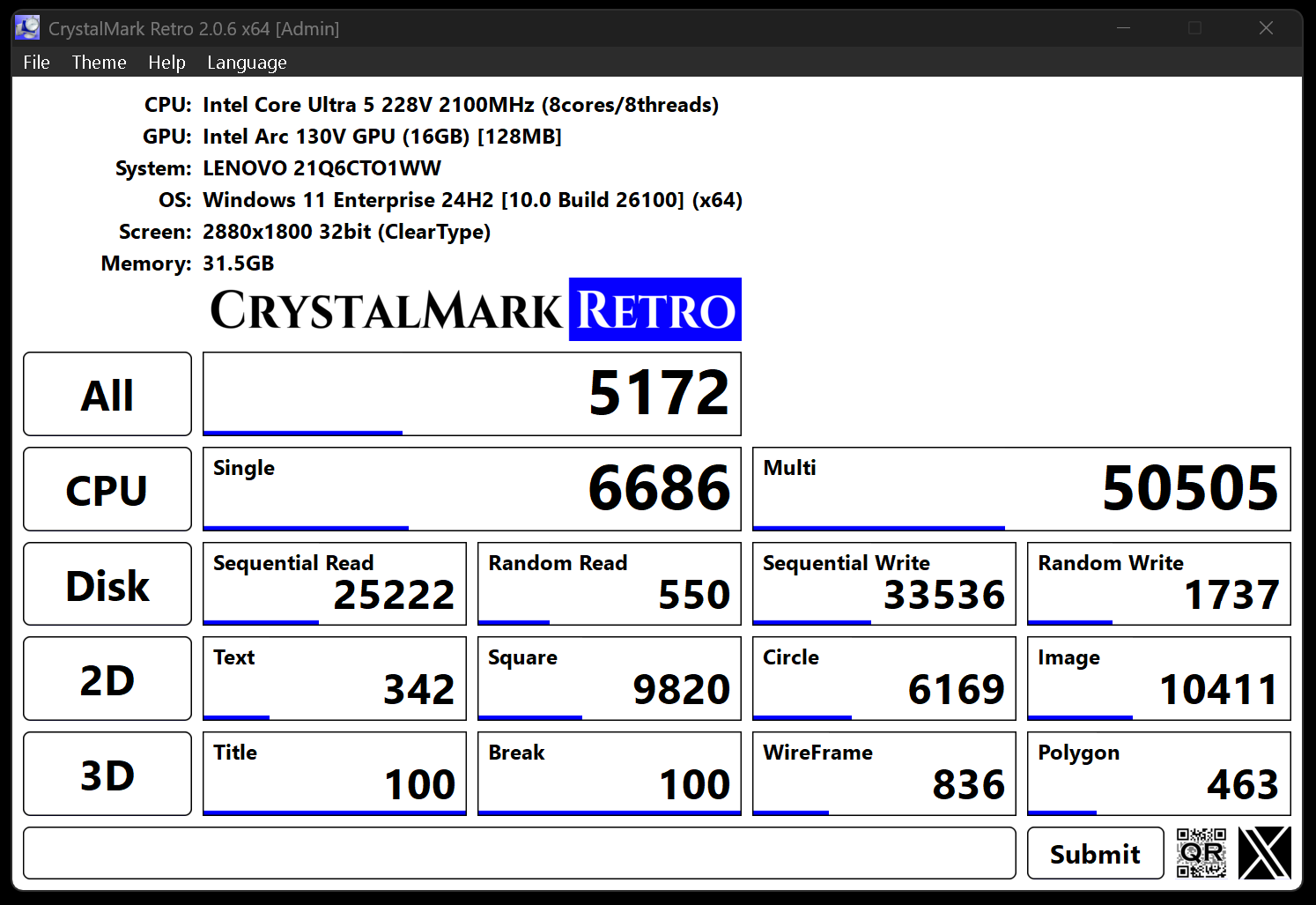Click the CrystalMark app icon in title bar
This screenshot has height=905, width=1316.
27,28
